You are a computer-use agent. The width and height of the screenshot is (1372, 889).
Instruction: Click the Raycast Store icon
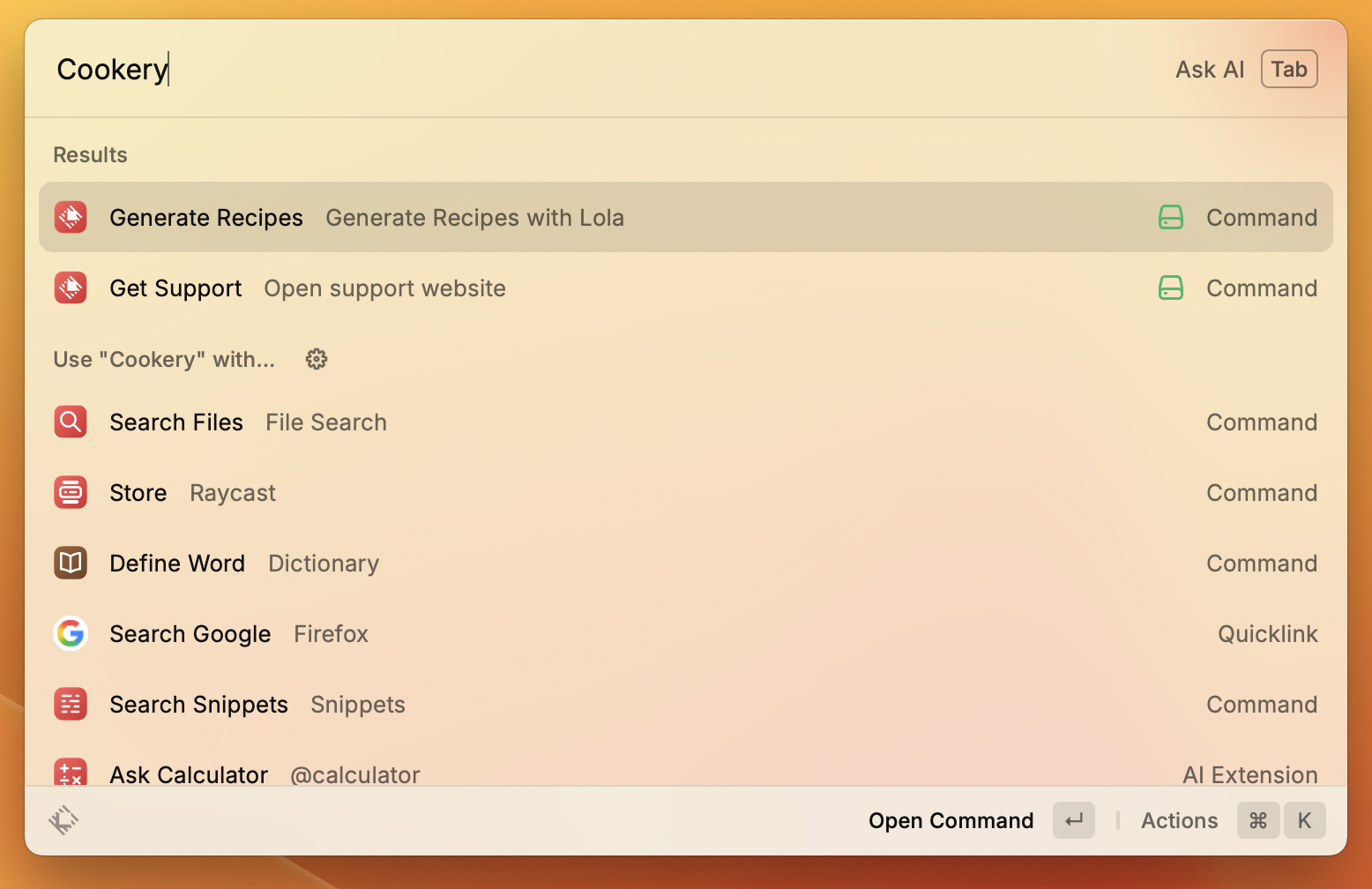(71, 492)
